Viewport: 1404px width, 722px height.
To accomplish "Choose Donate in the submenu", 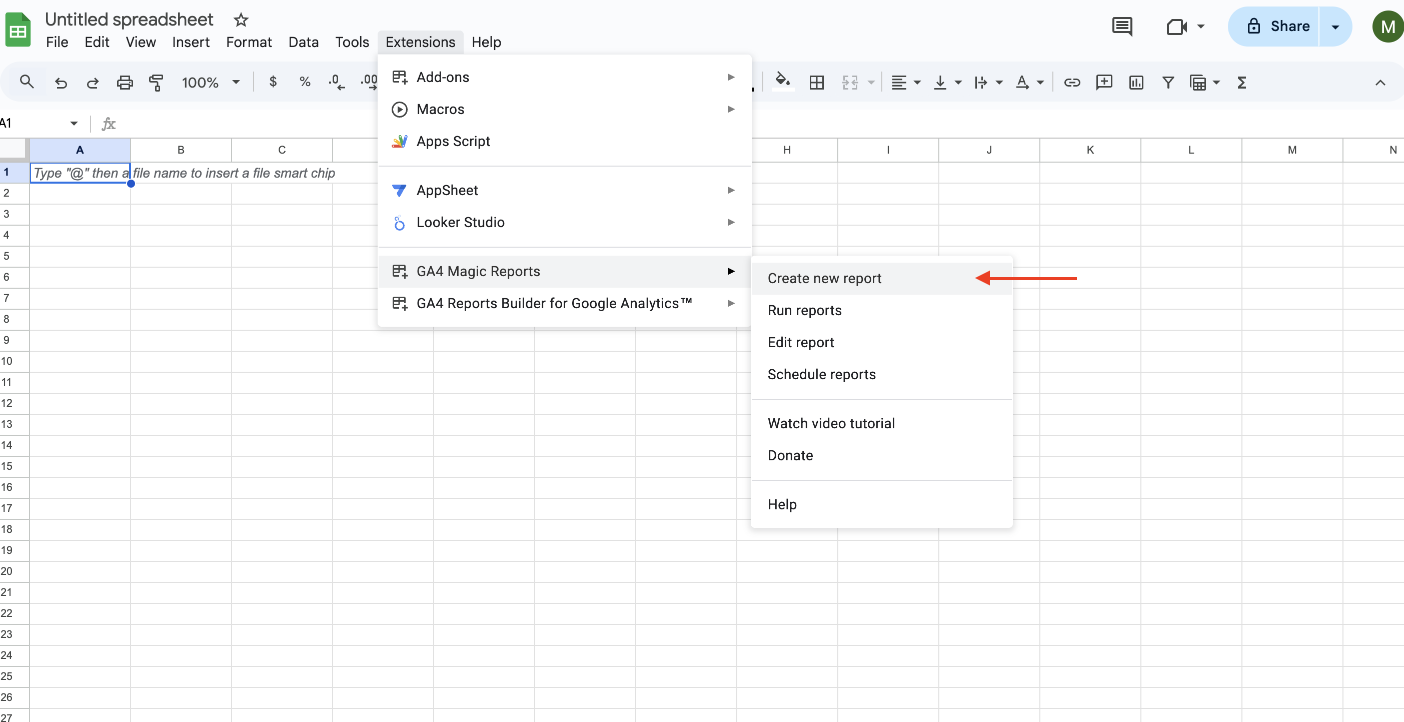I will 882,455.
